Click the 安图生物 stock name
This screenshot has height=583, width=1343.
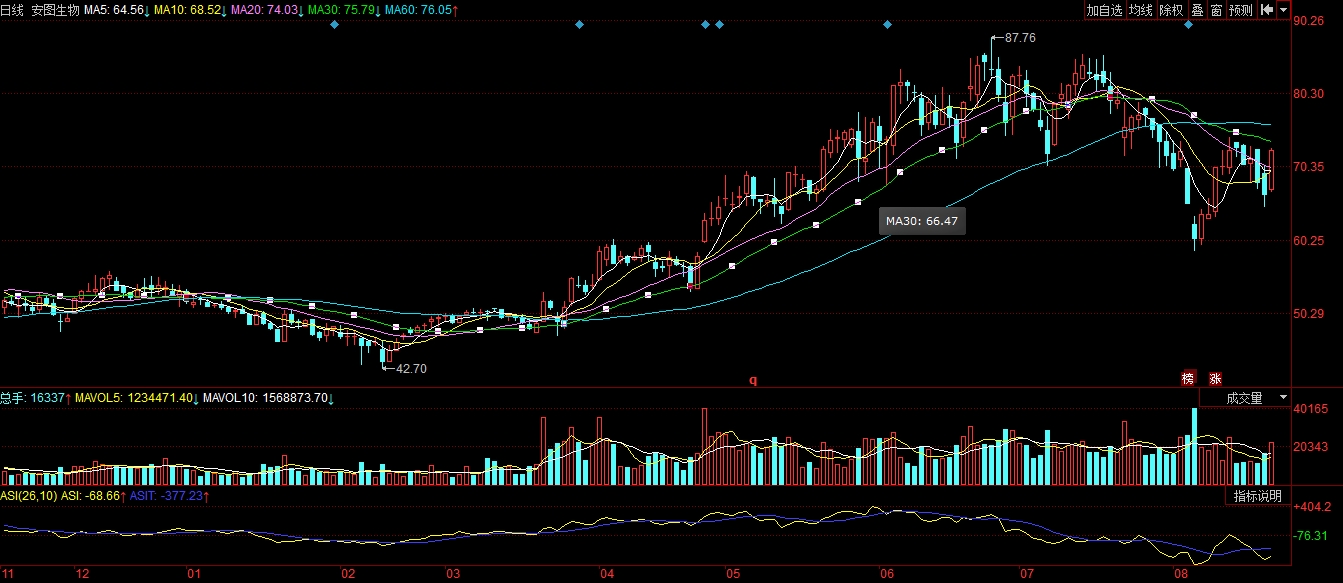coord(55,10)
